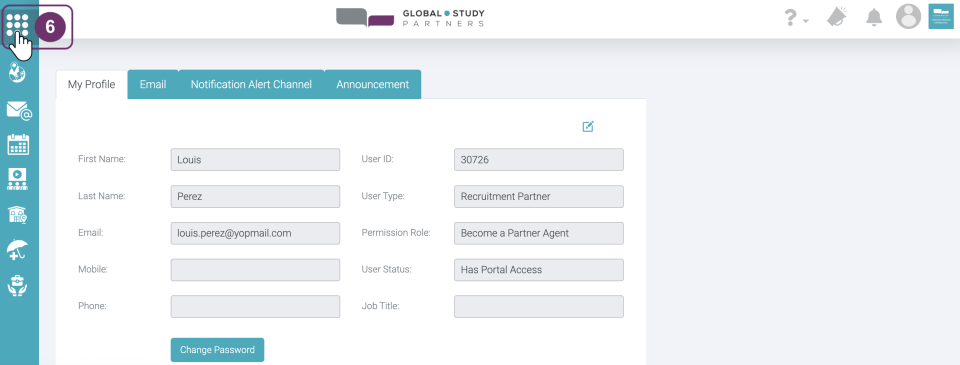
Task: Open the Notification Alert Channel tab
Action: [x=251, y=85]
